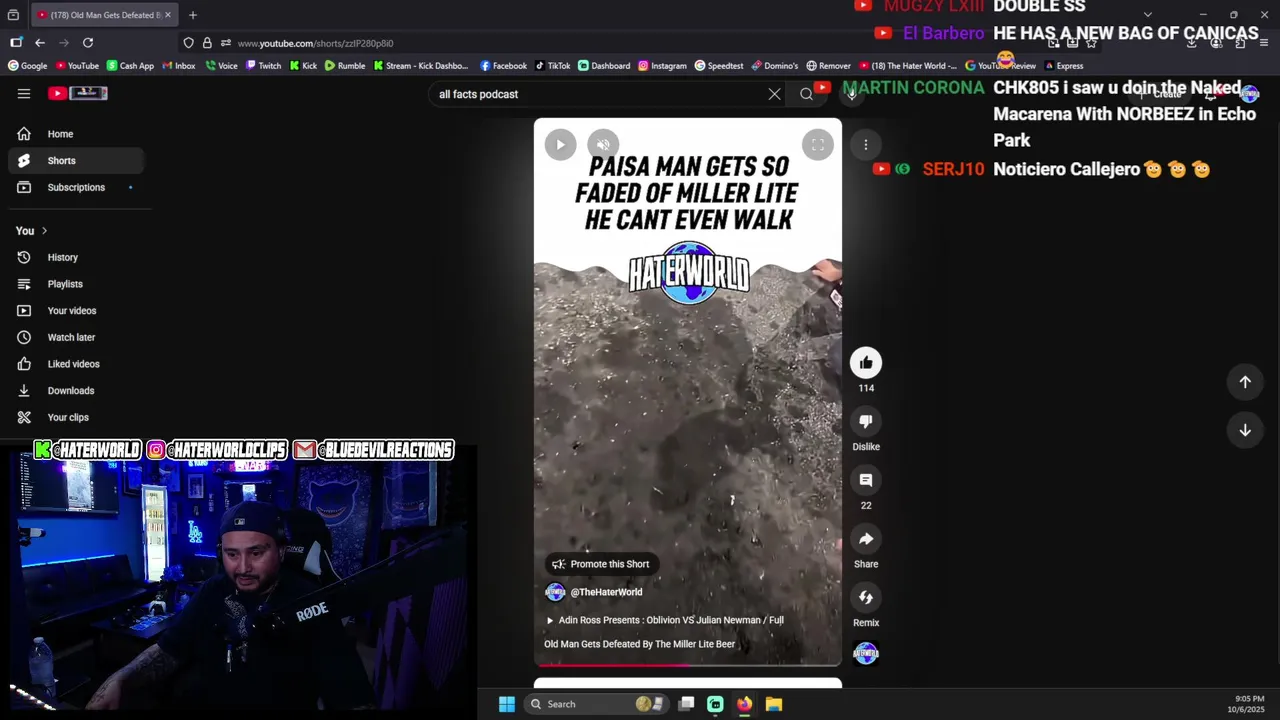Image resolution: width=1280 pixels, height=720 pixels.
Task: Open the Kick bookmark
Action: (303, 66)
